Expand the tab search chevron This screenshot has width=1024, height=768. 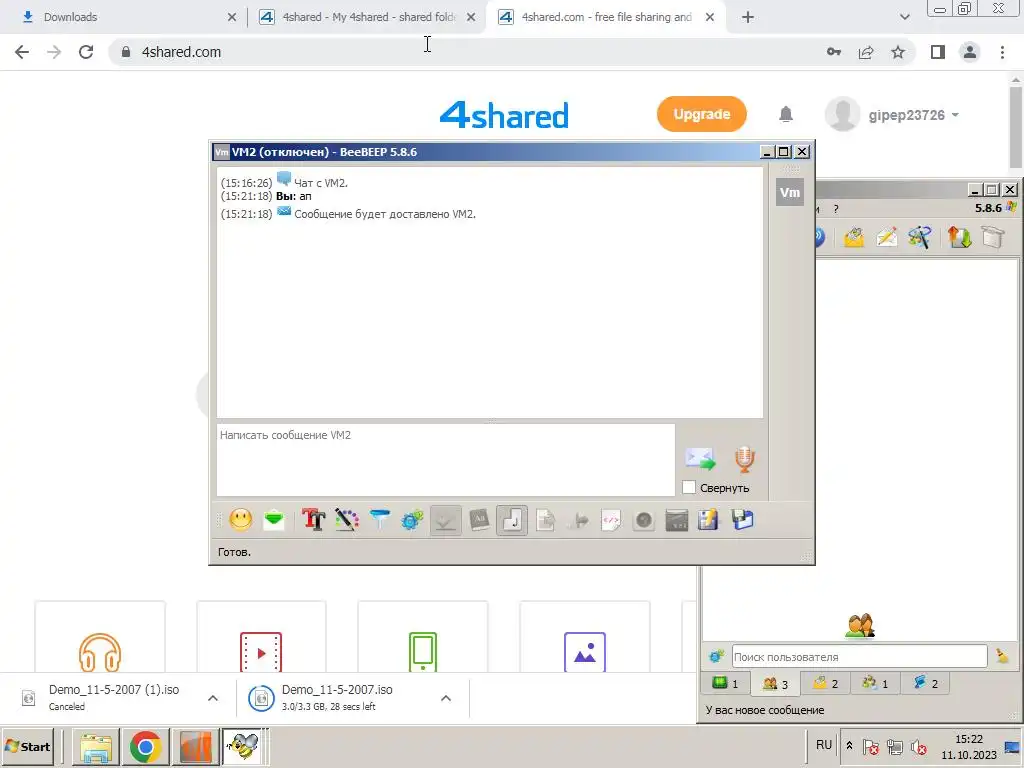904,18
